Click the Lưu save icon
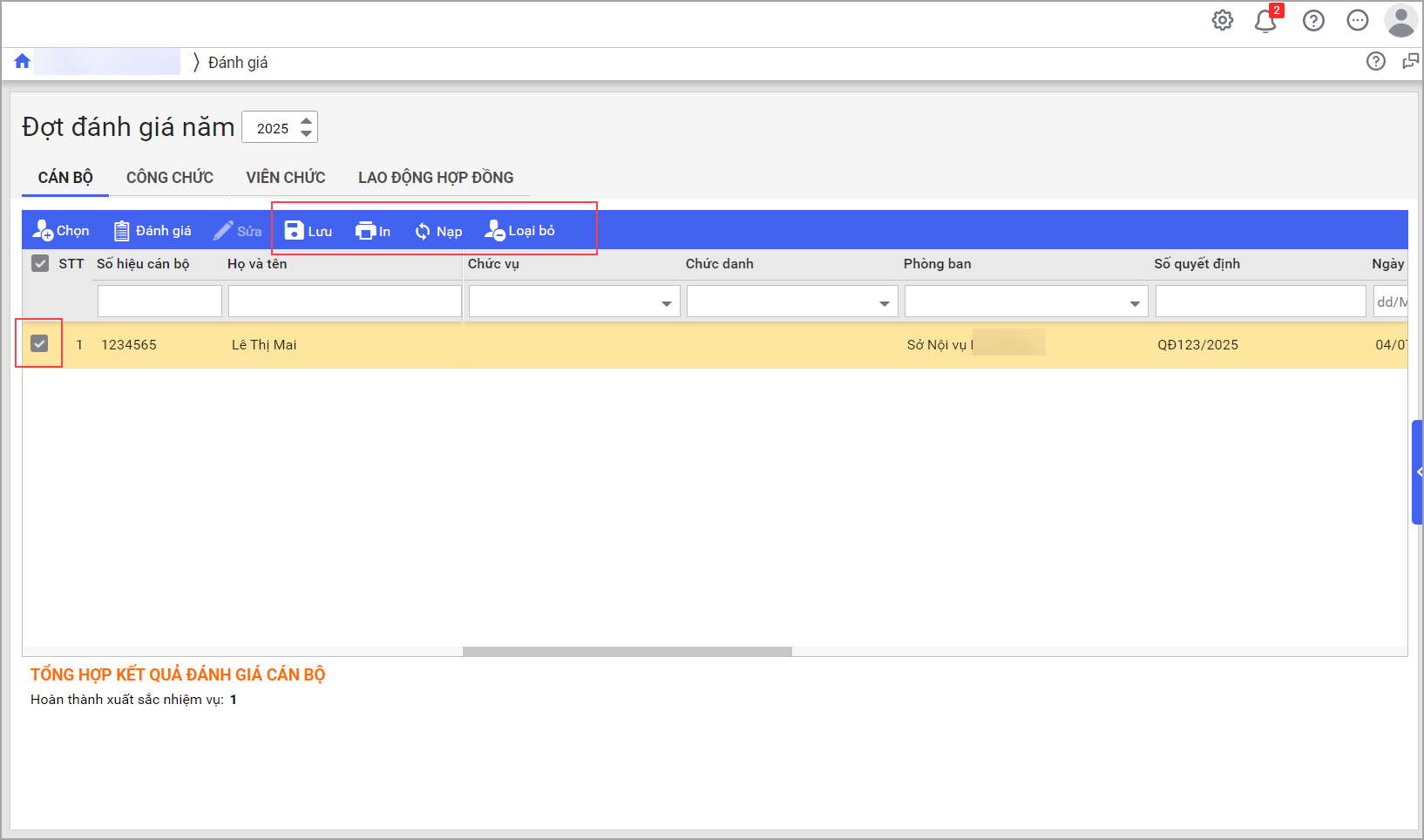This screenshot has width=1424, height=840. click(295, 231)
